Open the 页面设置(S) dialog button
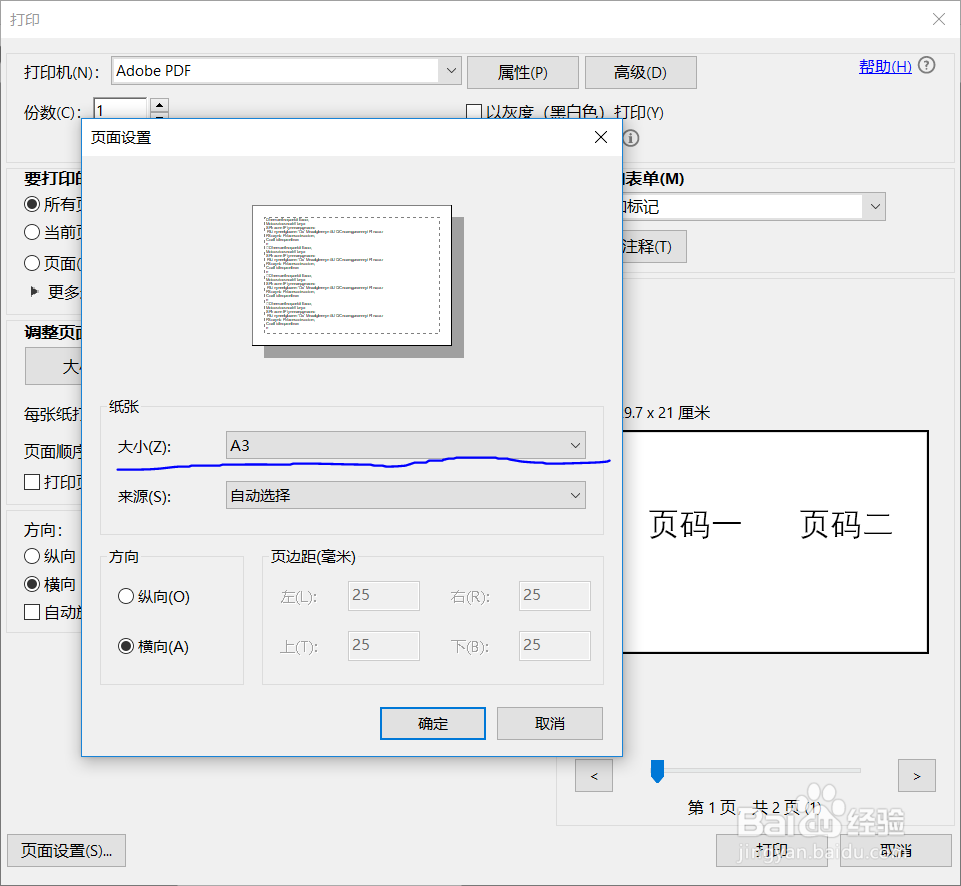Screen dimensions: 961x886 (x=66, y=850)
